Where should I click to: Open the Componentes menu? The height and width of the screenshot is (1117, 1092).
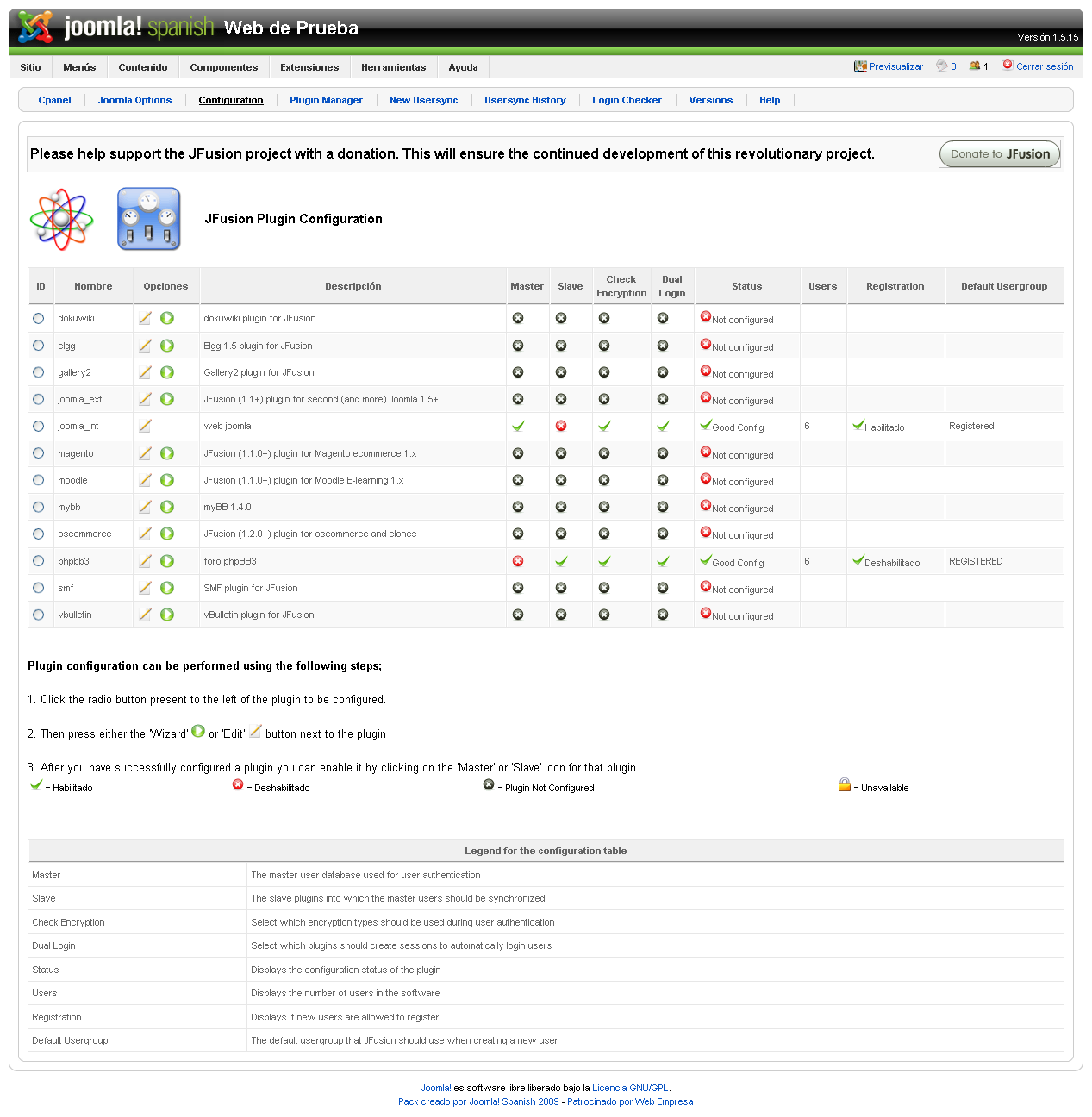pos(224,67)
